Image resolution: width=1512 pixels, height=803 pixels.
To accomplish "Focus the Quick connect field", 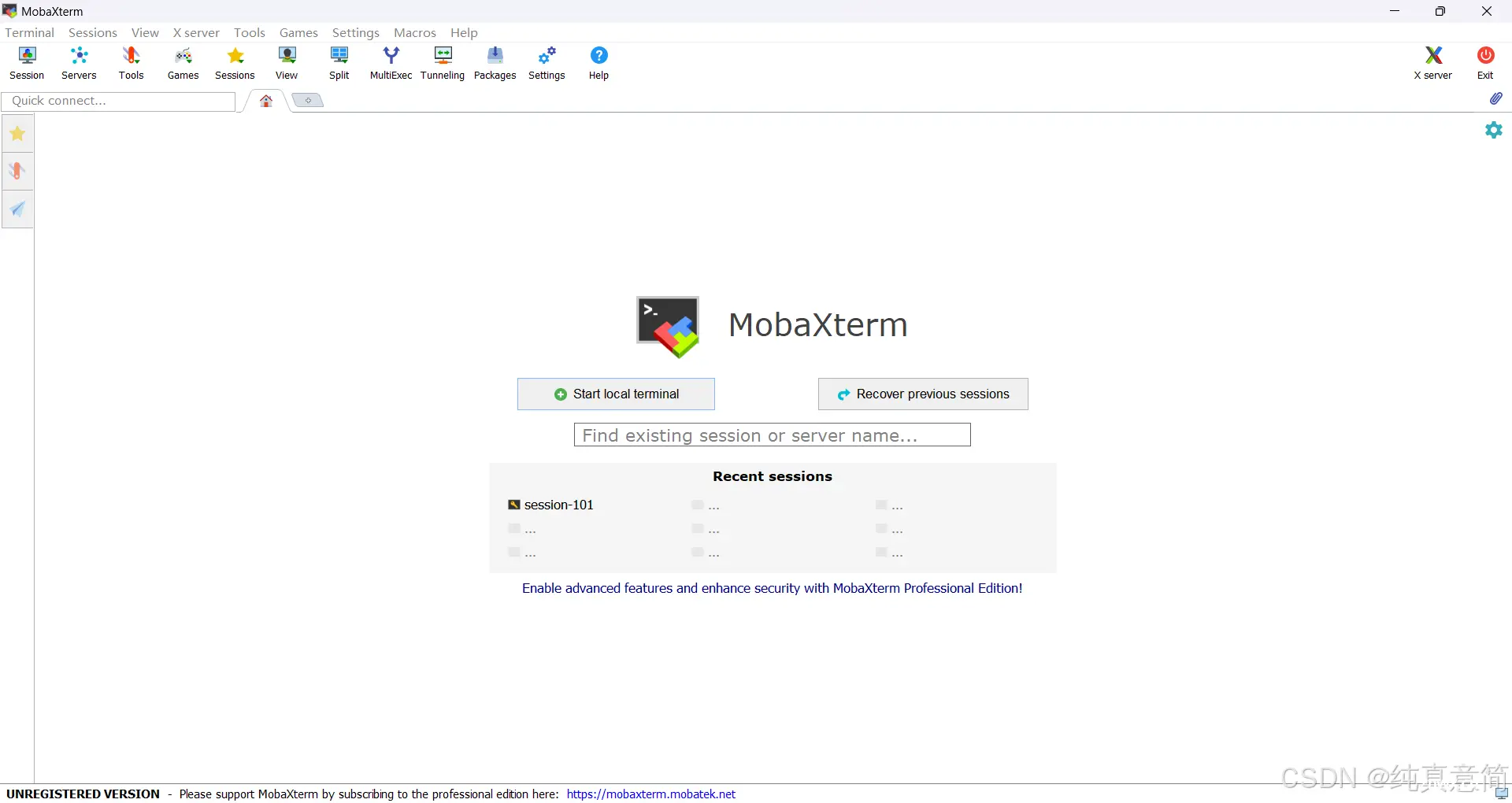I will 118,101.
